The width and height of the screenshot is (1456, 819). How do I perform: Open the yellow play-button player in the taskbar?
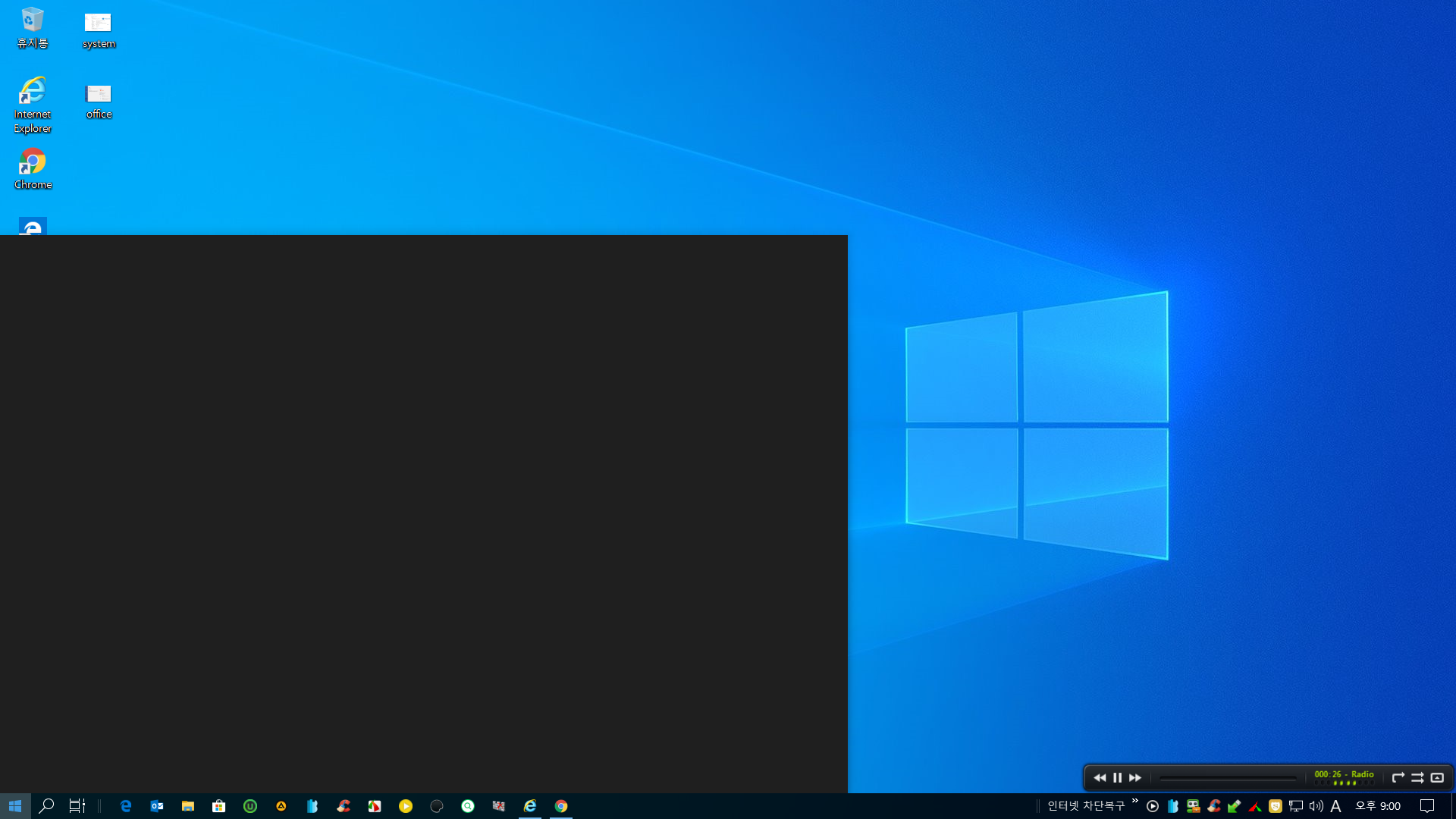[x=406, y=806]
